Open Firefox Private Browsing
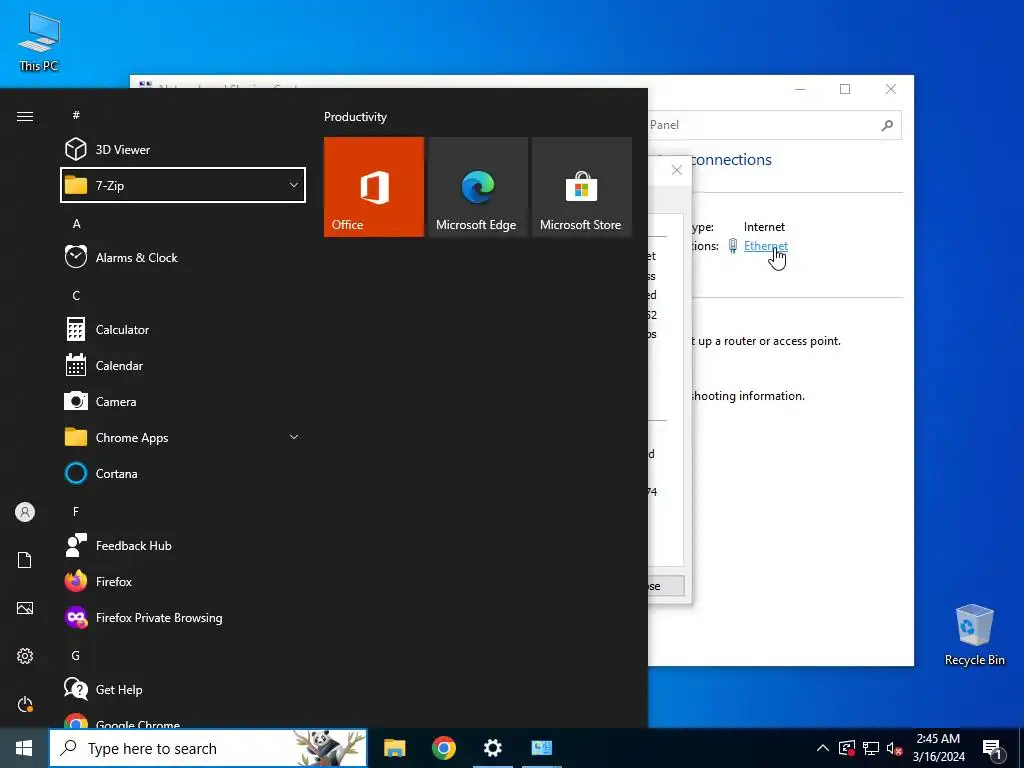 (x=183, y=617)
